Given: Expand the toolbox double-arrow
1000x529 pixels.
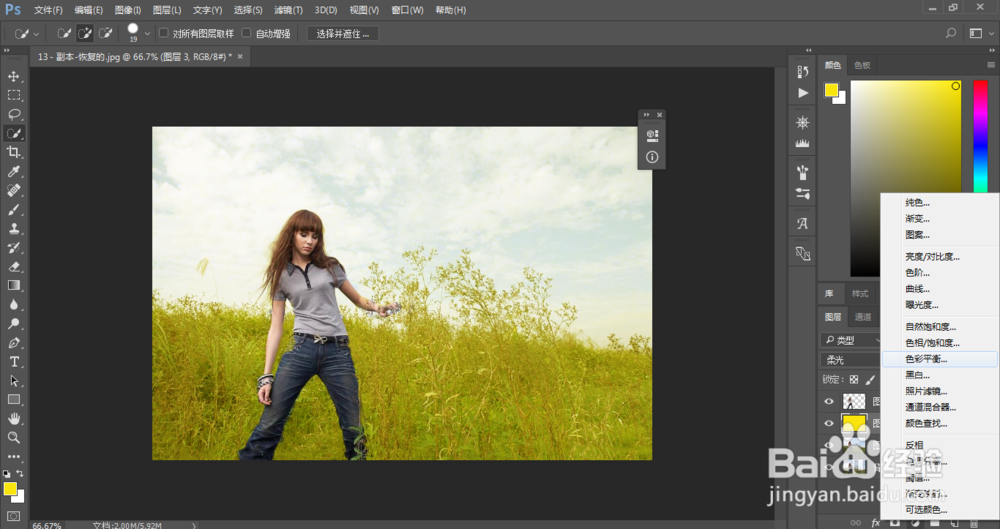Looking at the screenshot, I should click(x=7, y=50).
